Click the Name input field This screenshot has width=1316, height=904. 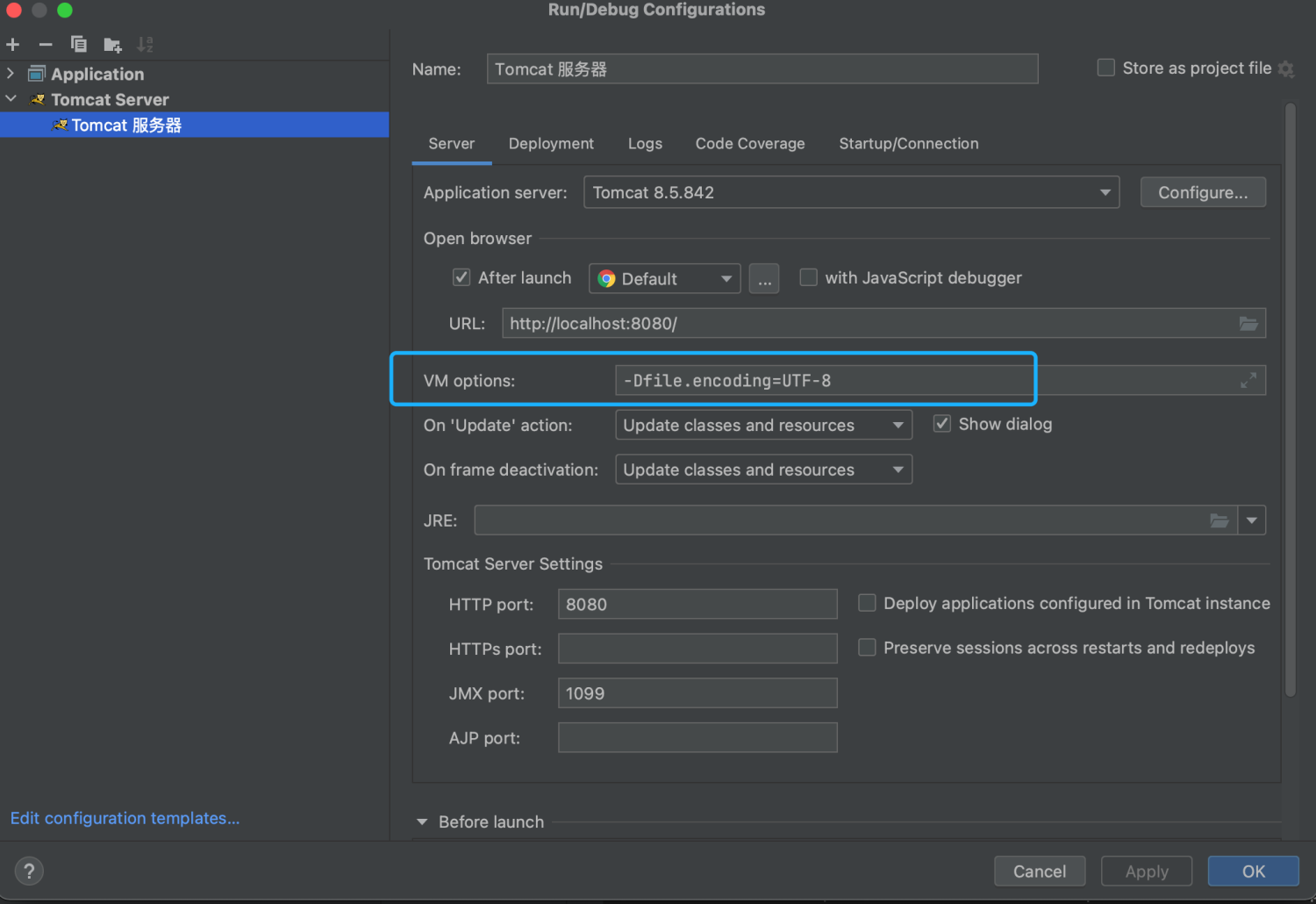pos(762,68)
